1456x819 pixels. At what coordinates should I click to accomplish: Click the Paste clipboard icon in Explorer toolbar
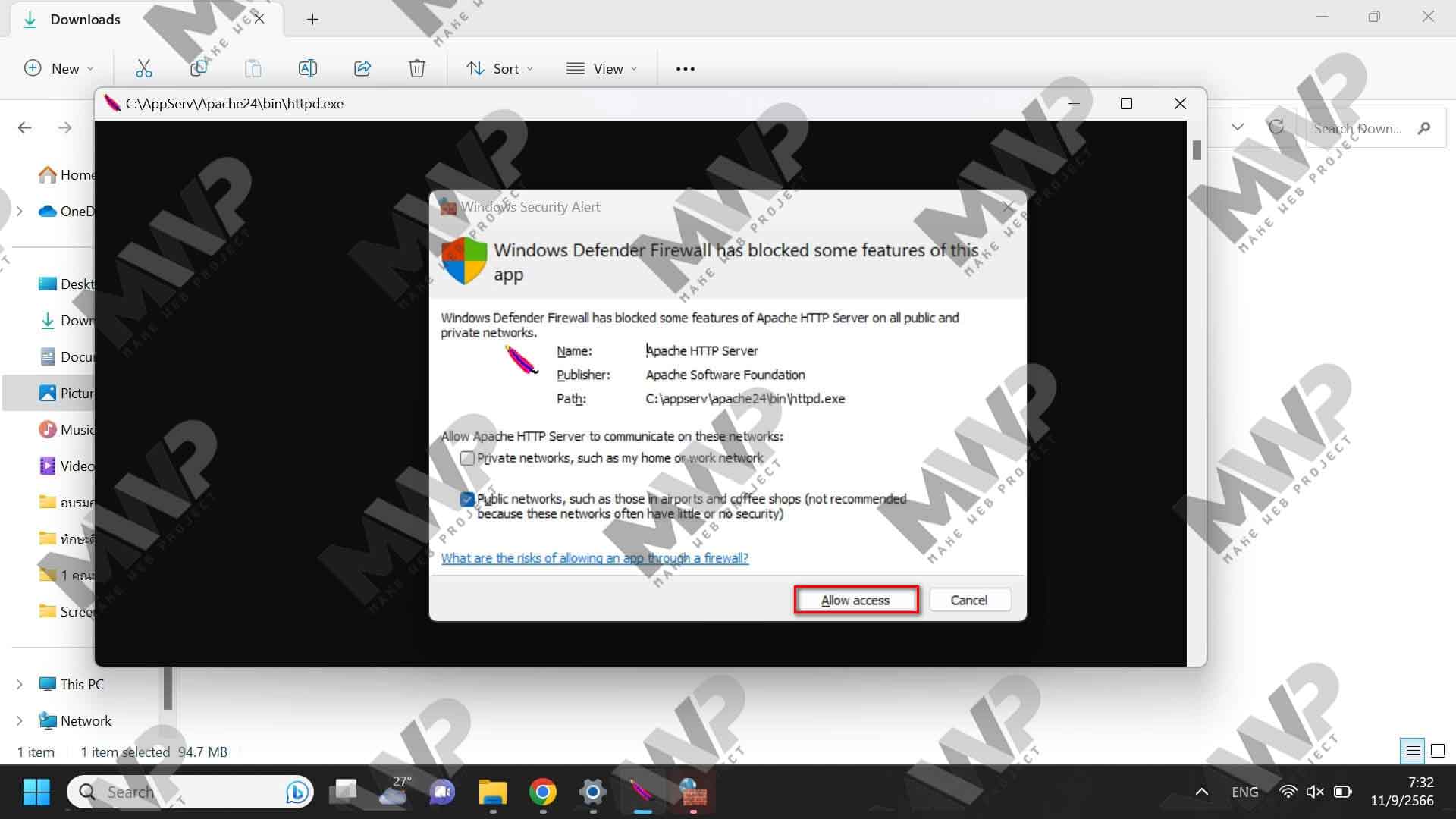click(x=253, y=68)
